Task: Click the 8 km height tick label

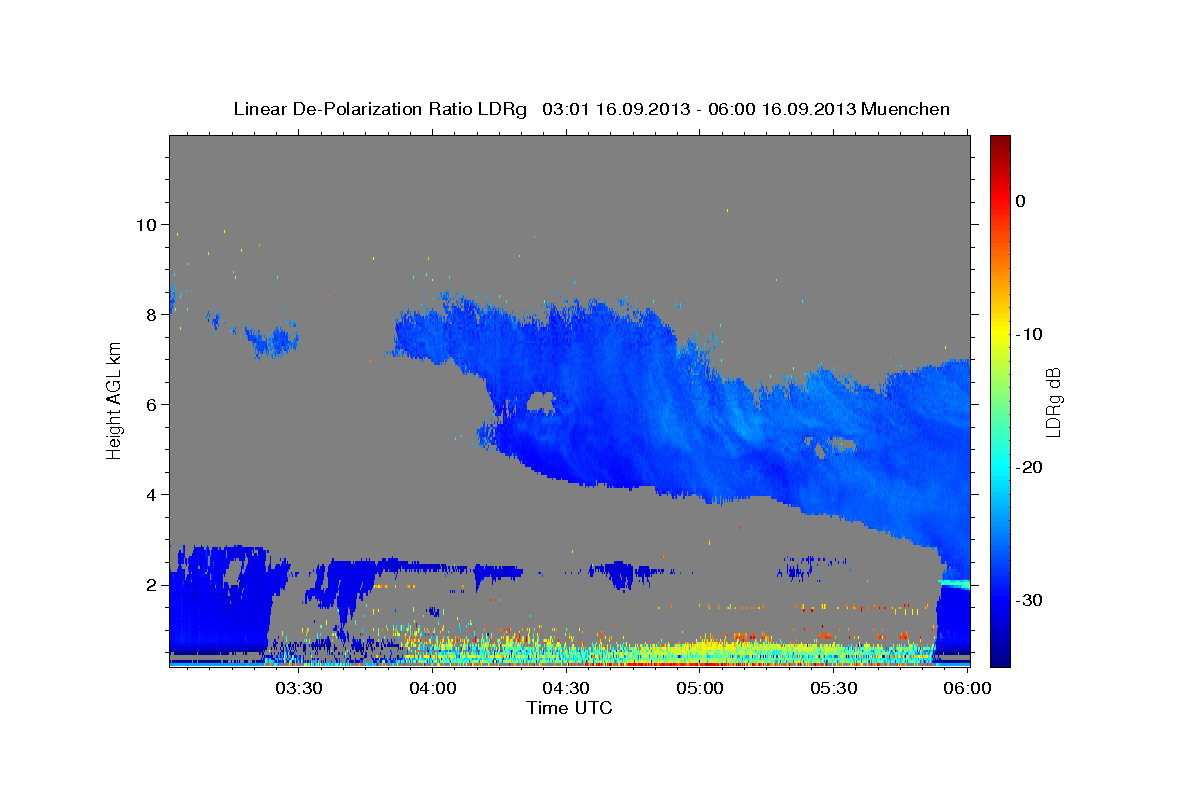Action: tap(153, 314)
